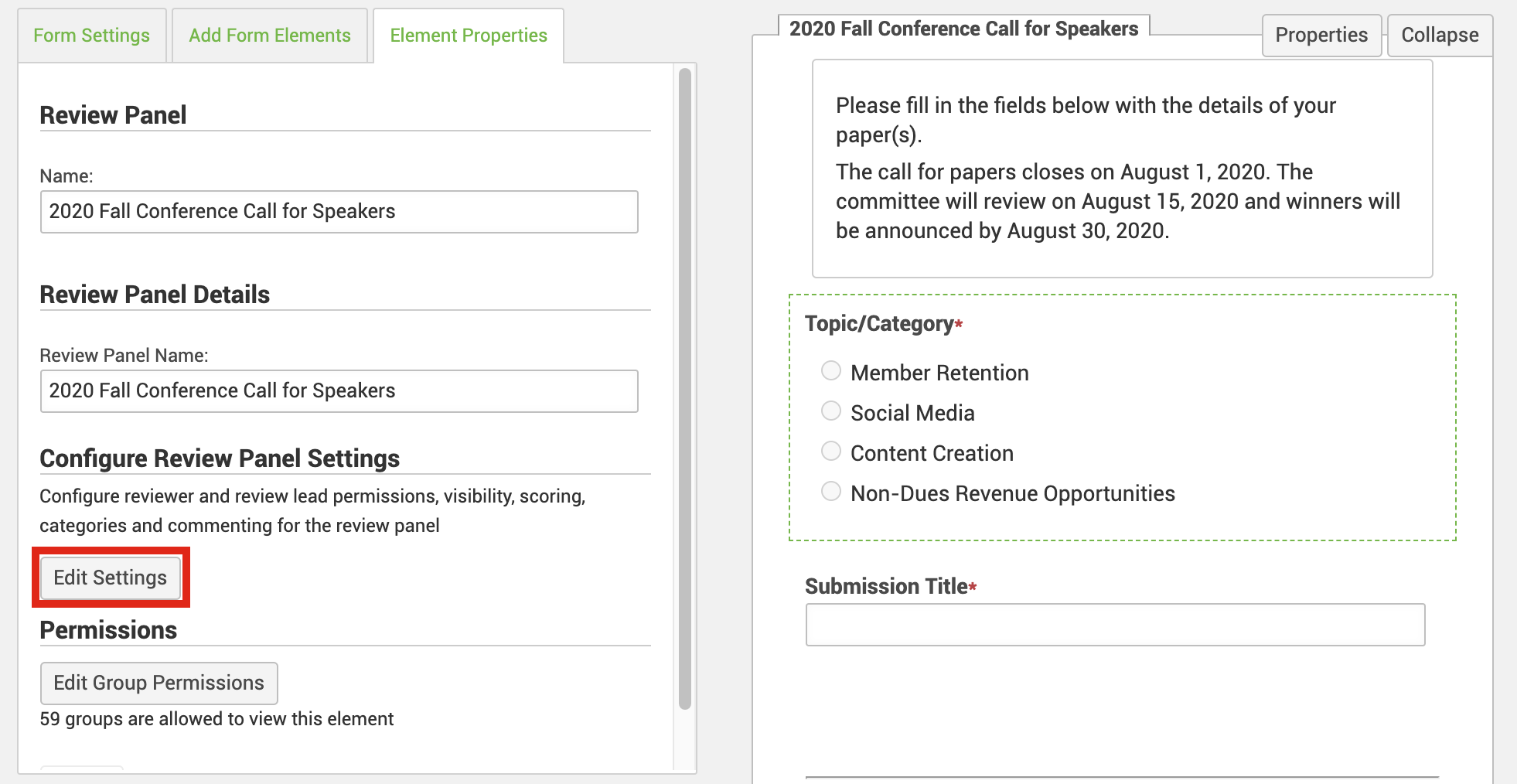Click the Submission Title input box
This screenshot has width=1517, height=784.
click(x=1114, y=625)
